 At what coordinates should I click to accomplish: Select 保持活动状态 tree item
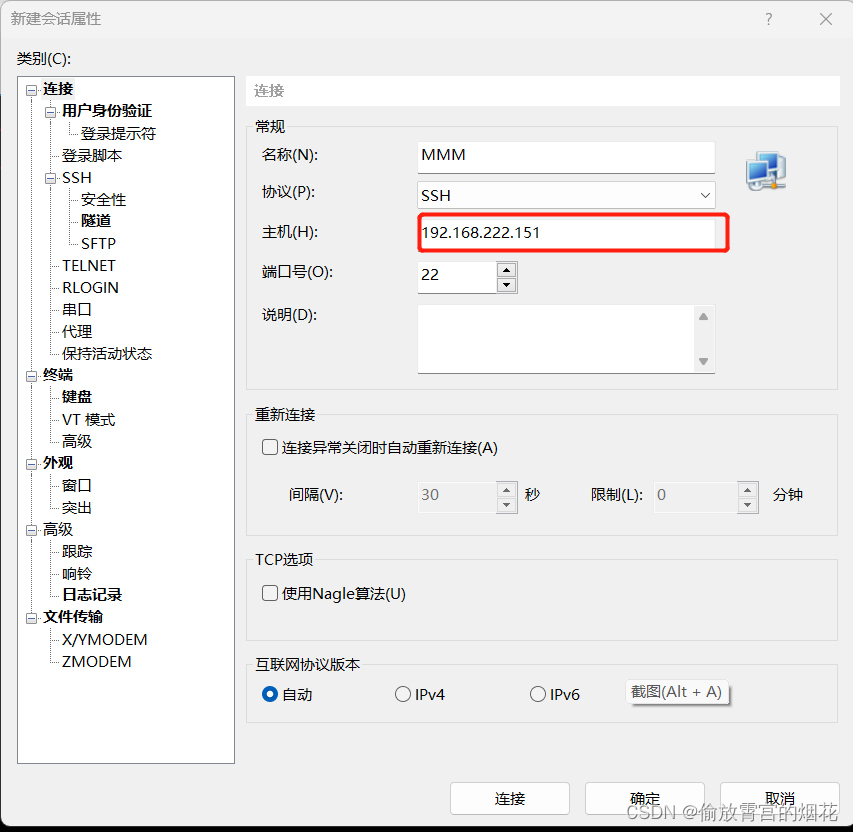[x=107, y=354]
